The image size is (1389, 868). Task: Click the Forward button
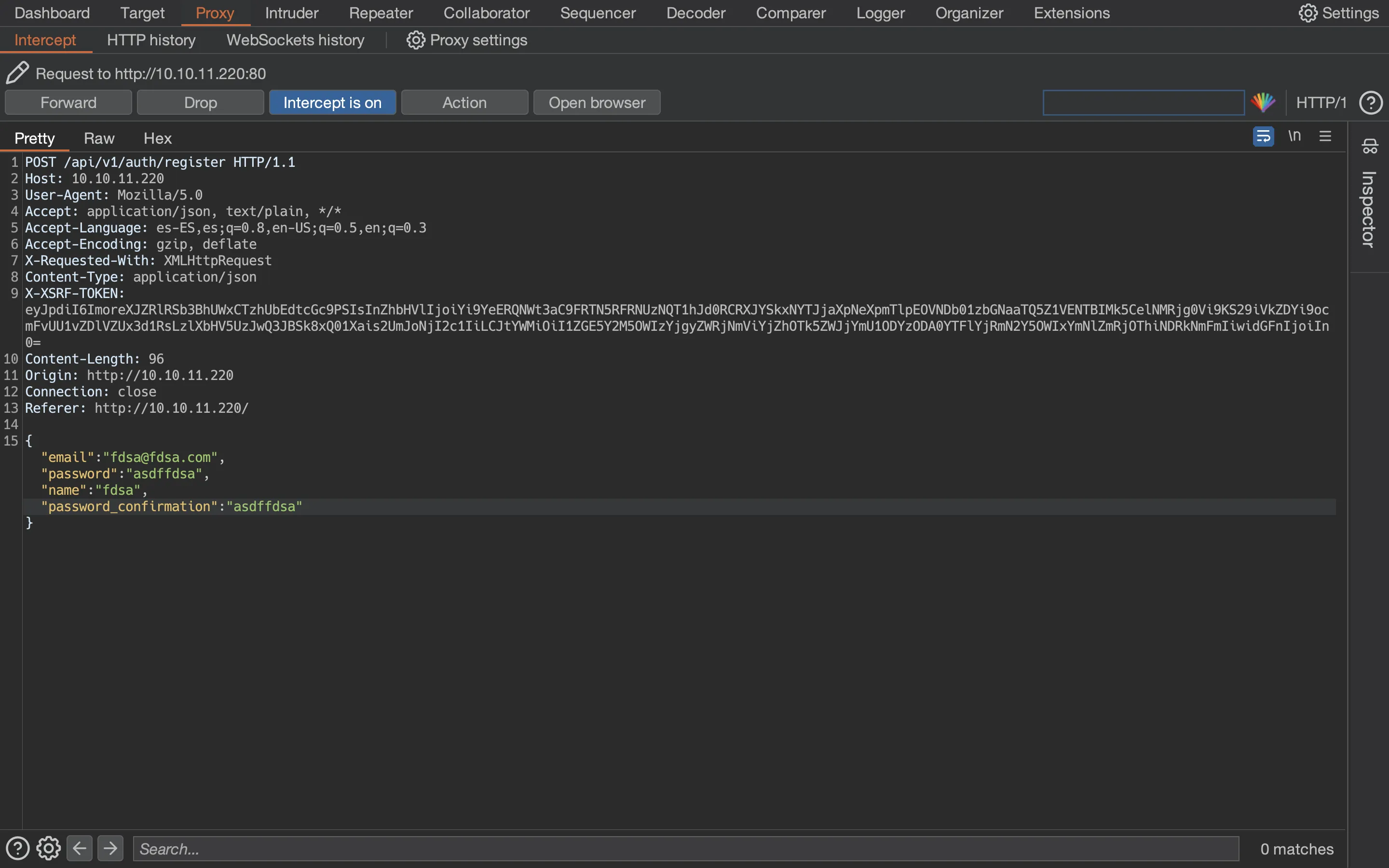tap(68, 103)
